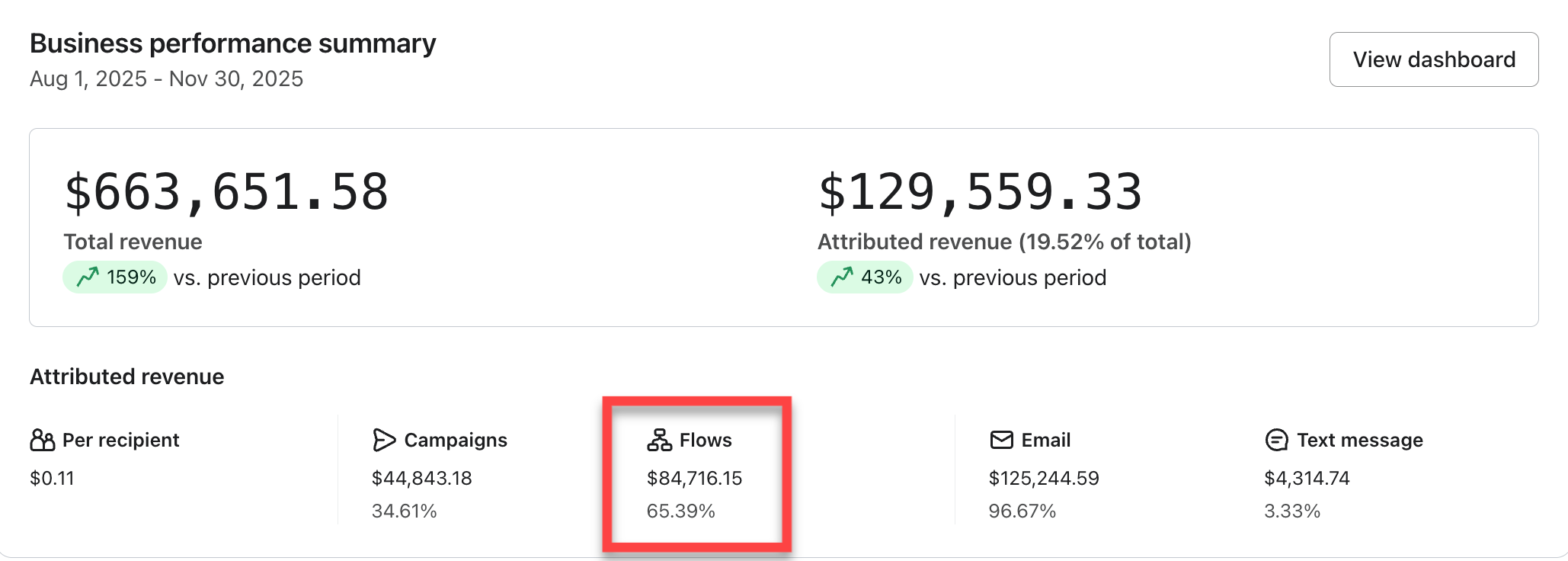Screen dimensions: 1568x561
Task: Click the Email amount $125,244.59
Action: coord(1043,478)
